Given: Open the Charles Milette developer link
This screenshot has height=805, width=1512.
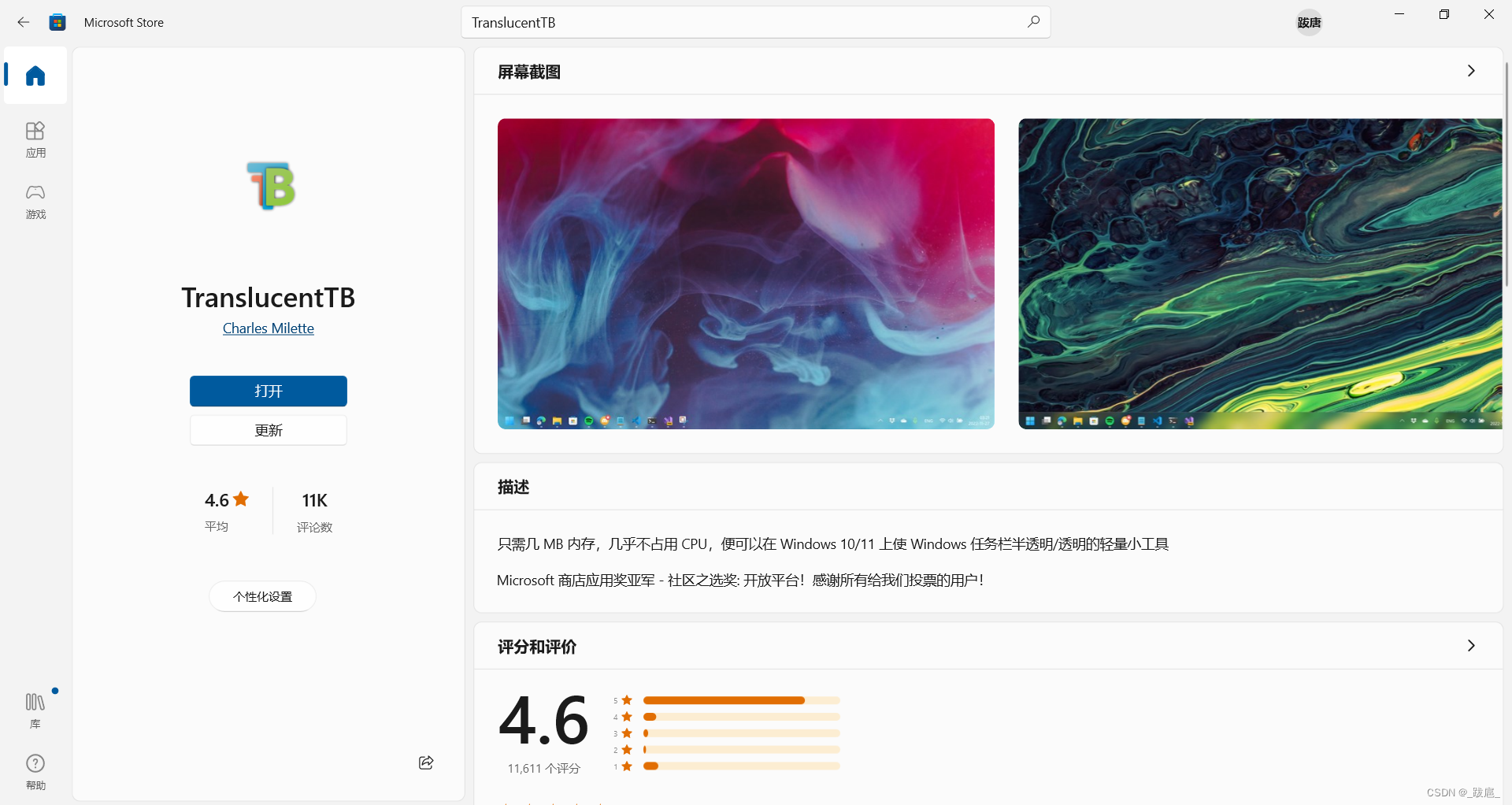Looking at the screenshot, I should [x=268, y=328].
